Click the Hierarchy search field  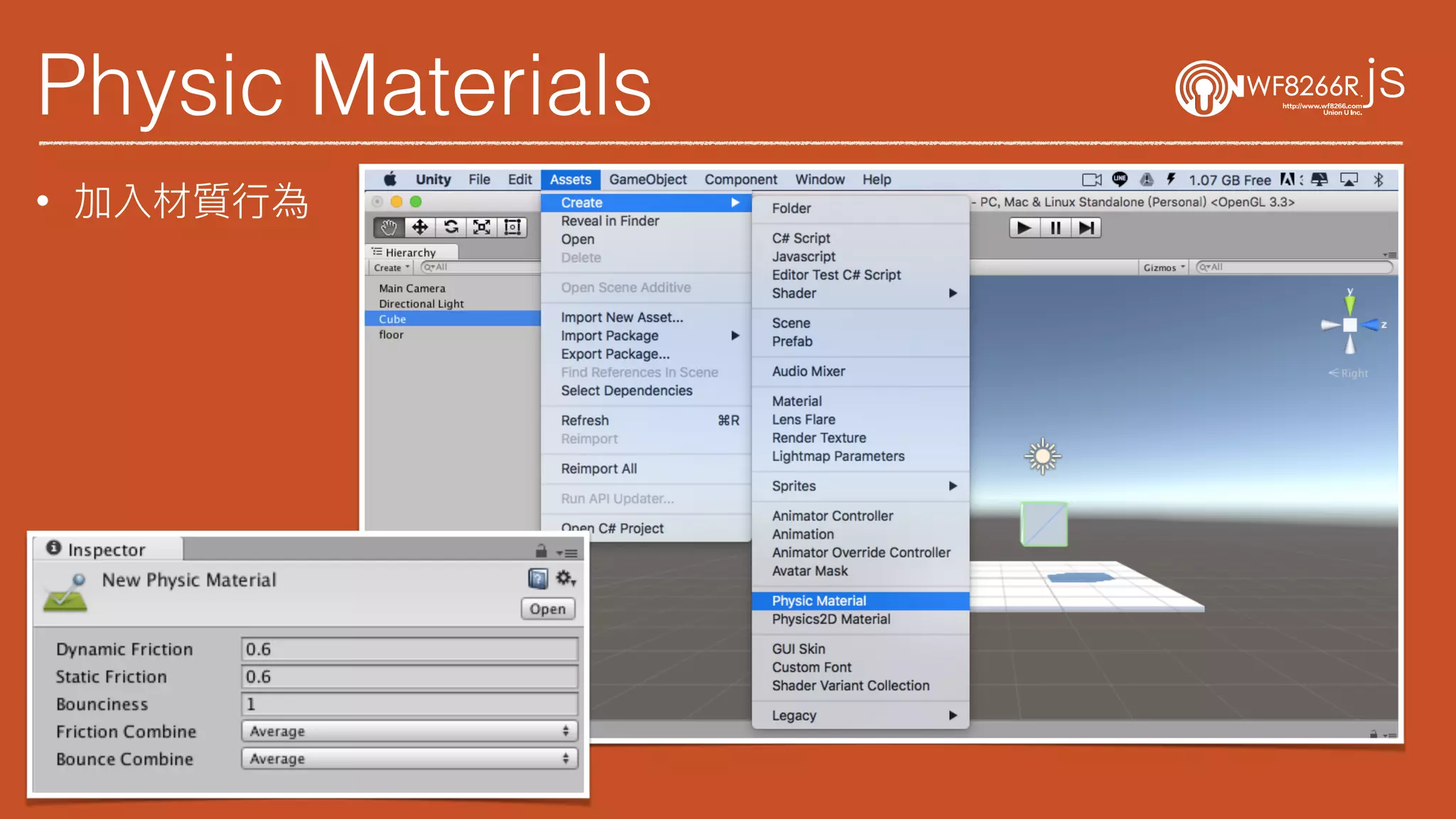[x=481, y=267]
